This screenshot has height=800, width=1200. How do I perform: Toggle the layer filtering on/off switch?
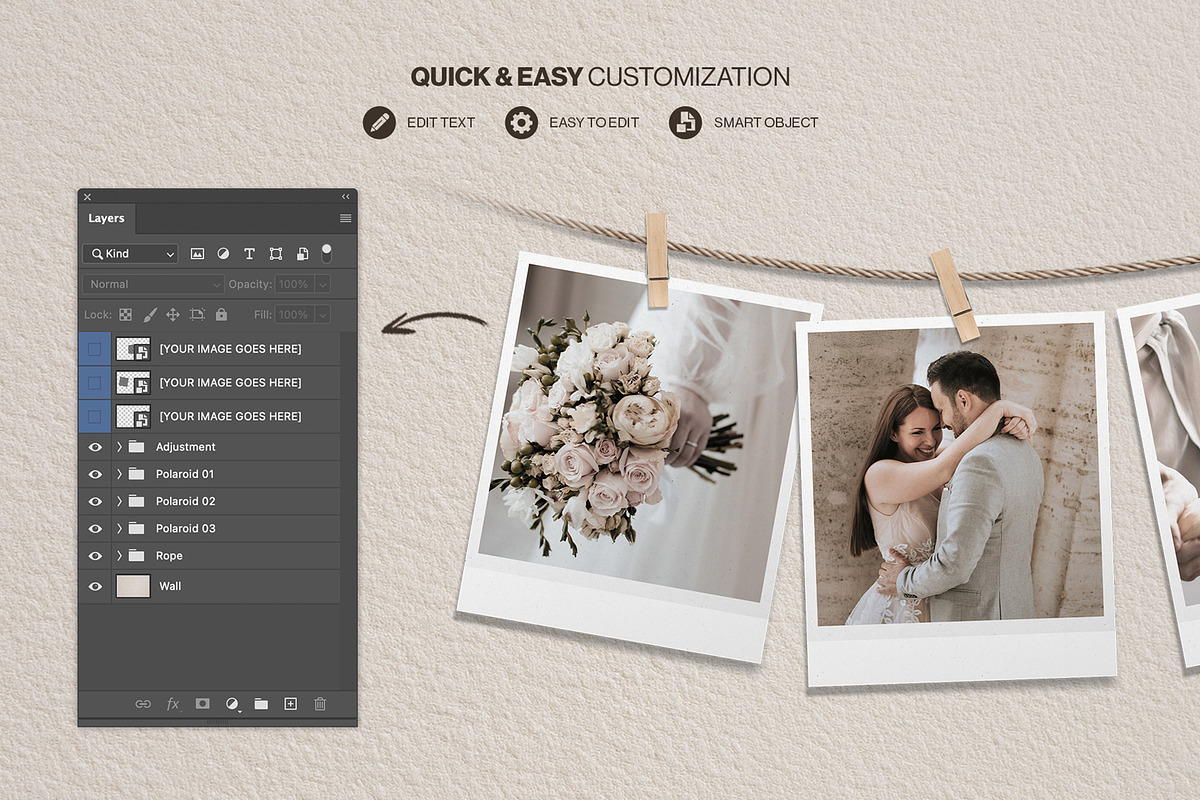point(326,253)
